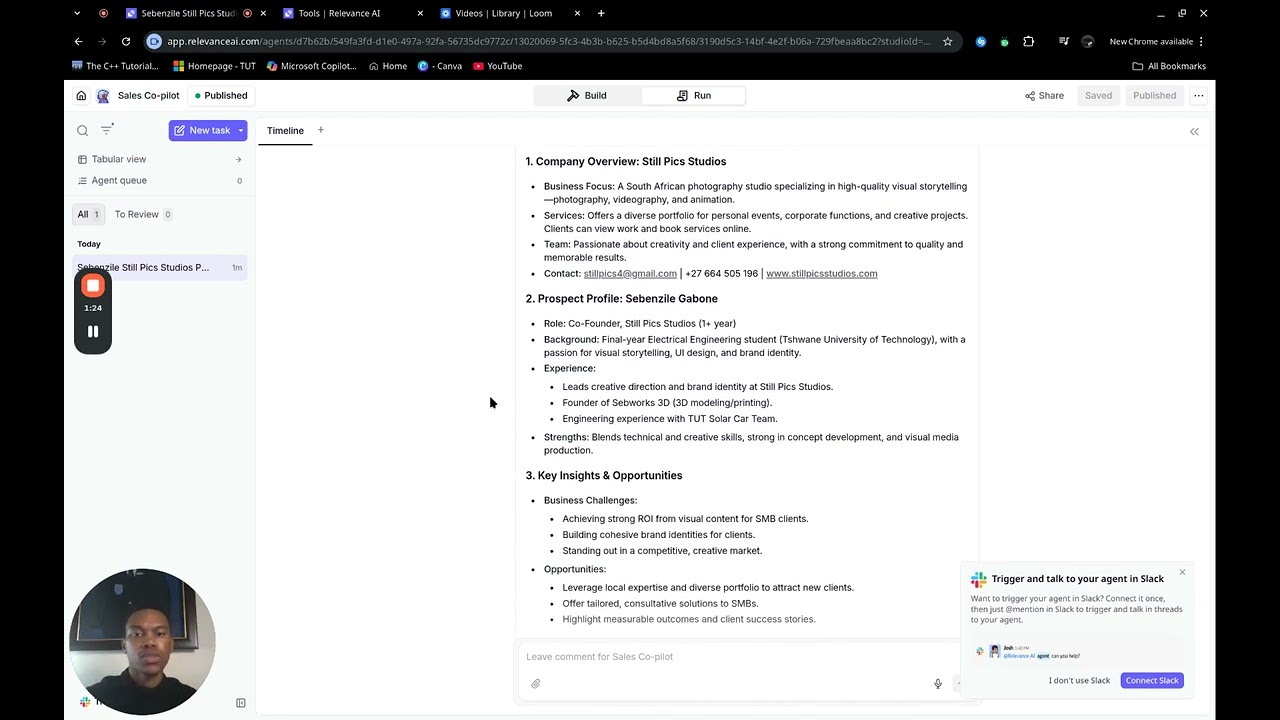Viewport: 1280px width, 720px height.
Task: Open a new browser tab
Action: pos(601,13)
